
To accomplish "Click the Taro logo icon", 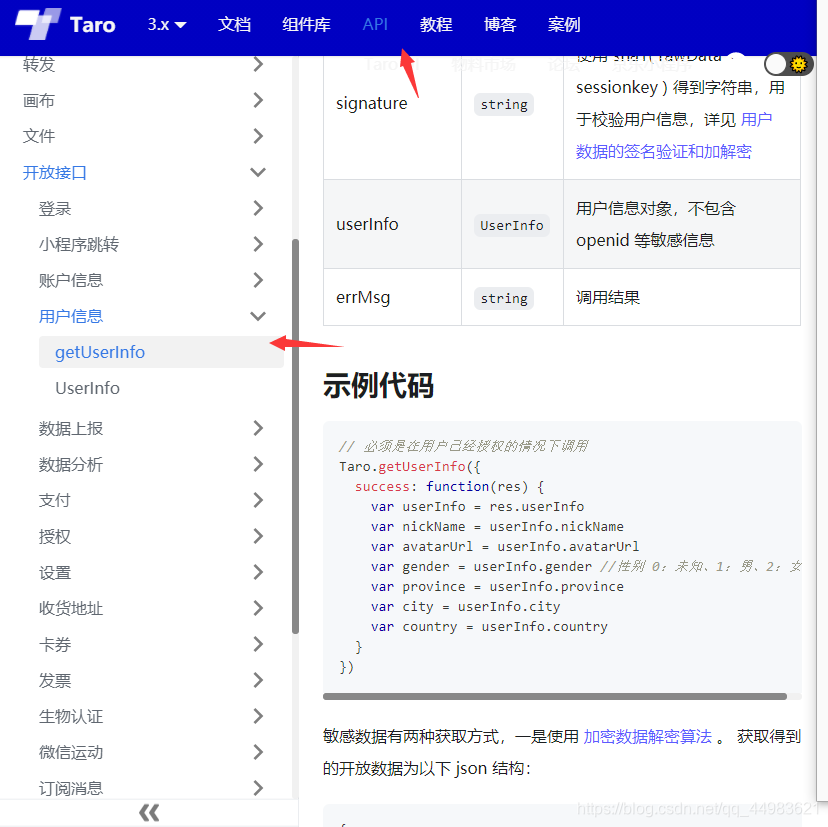I will [37, 24].
